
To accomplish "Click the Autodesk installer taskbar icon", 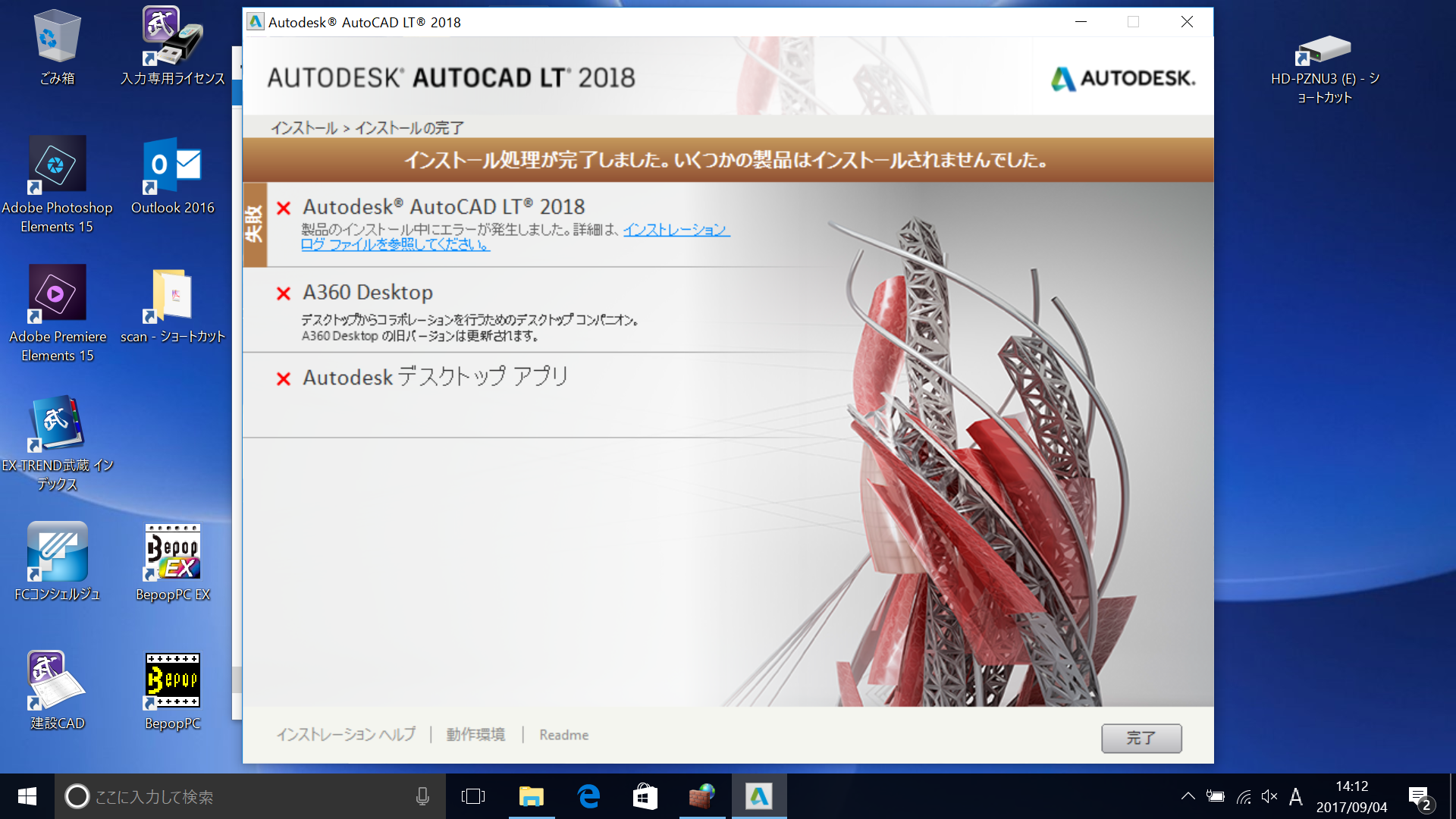I will [759, 796].
